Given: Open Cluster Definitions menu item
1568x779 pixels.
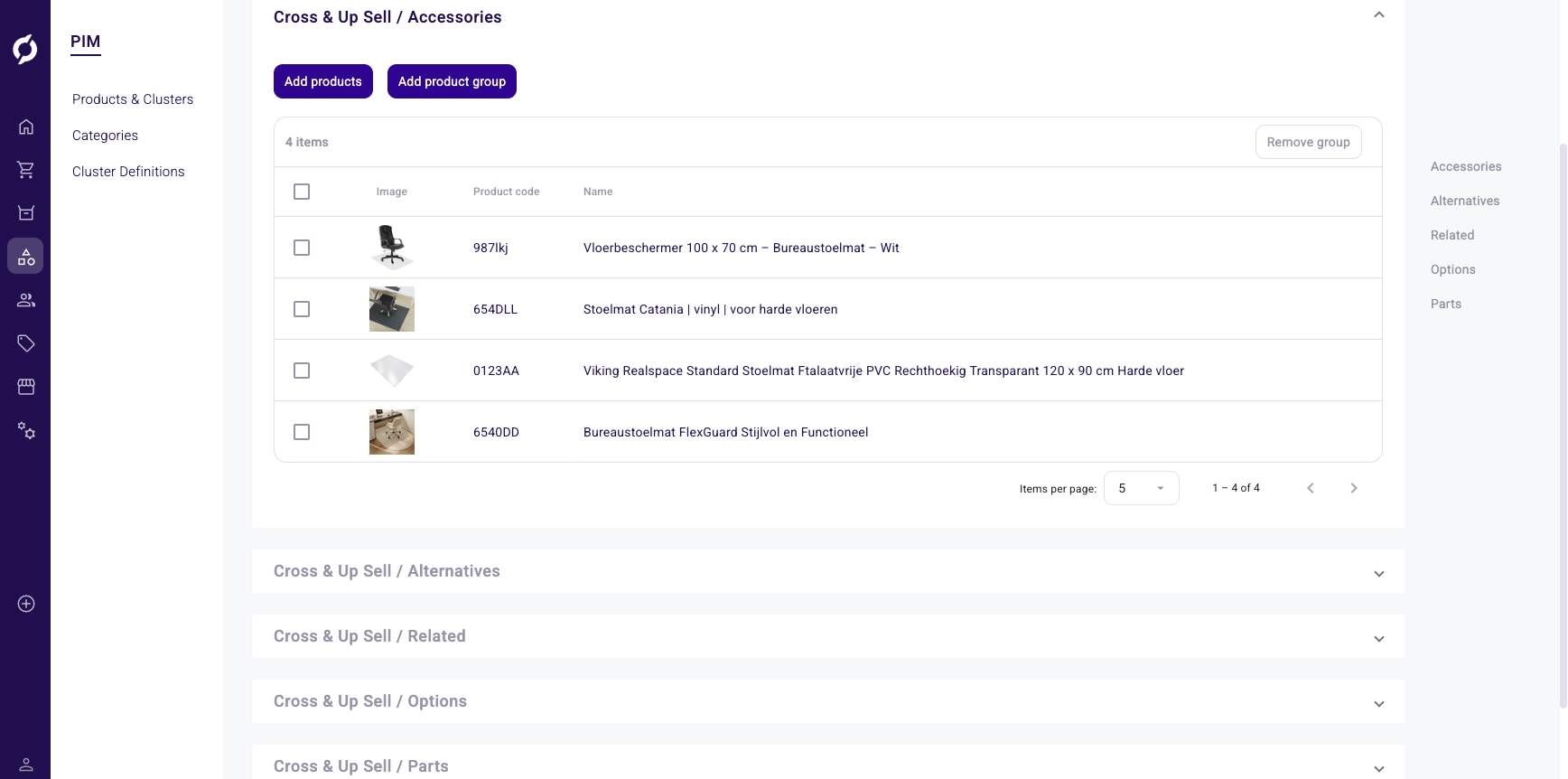Looking at the screenshot, I should coord(128,172).
